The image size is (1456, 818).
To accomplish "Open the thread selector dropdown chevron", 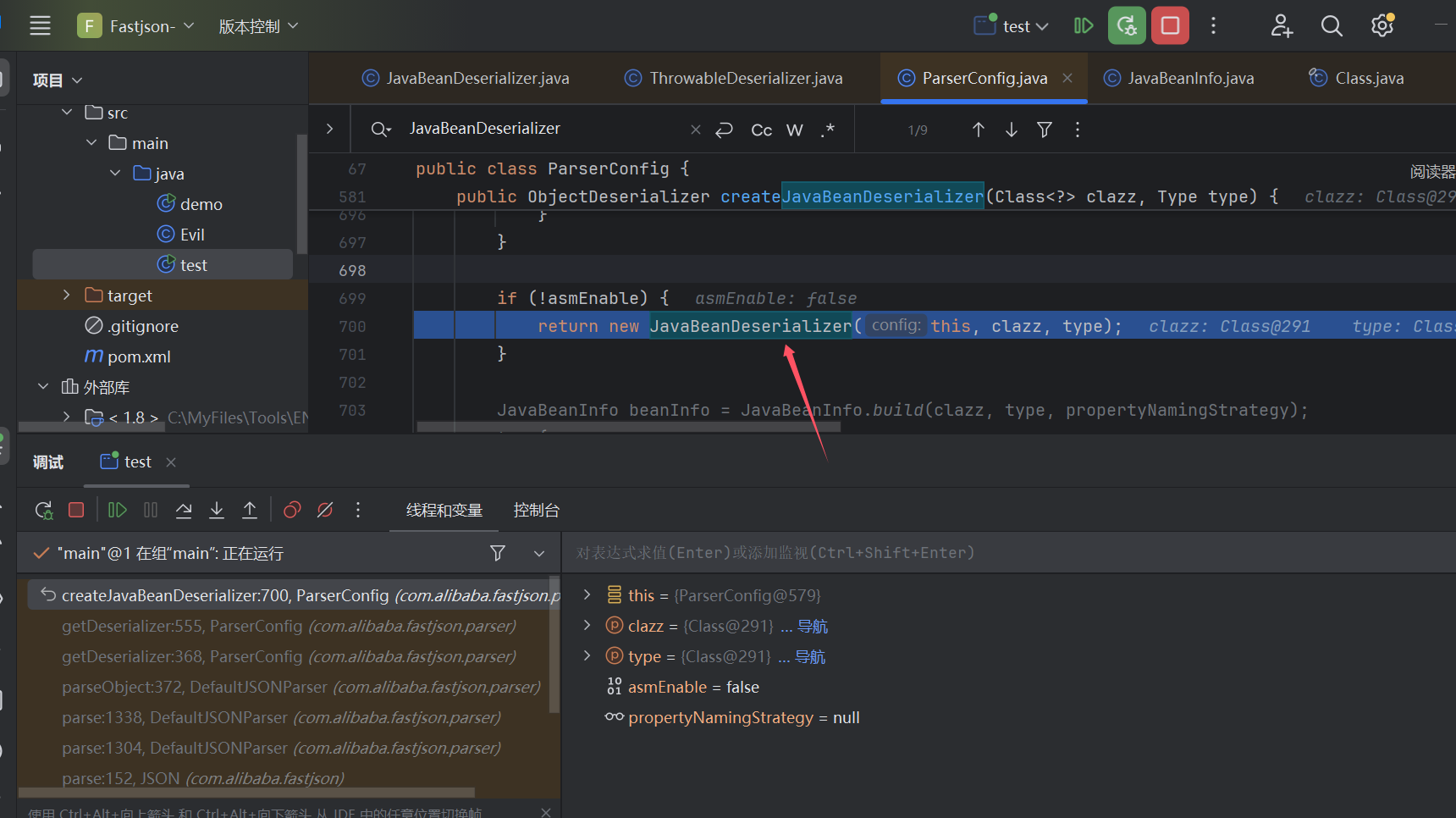I will pos(538,553).
